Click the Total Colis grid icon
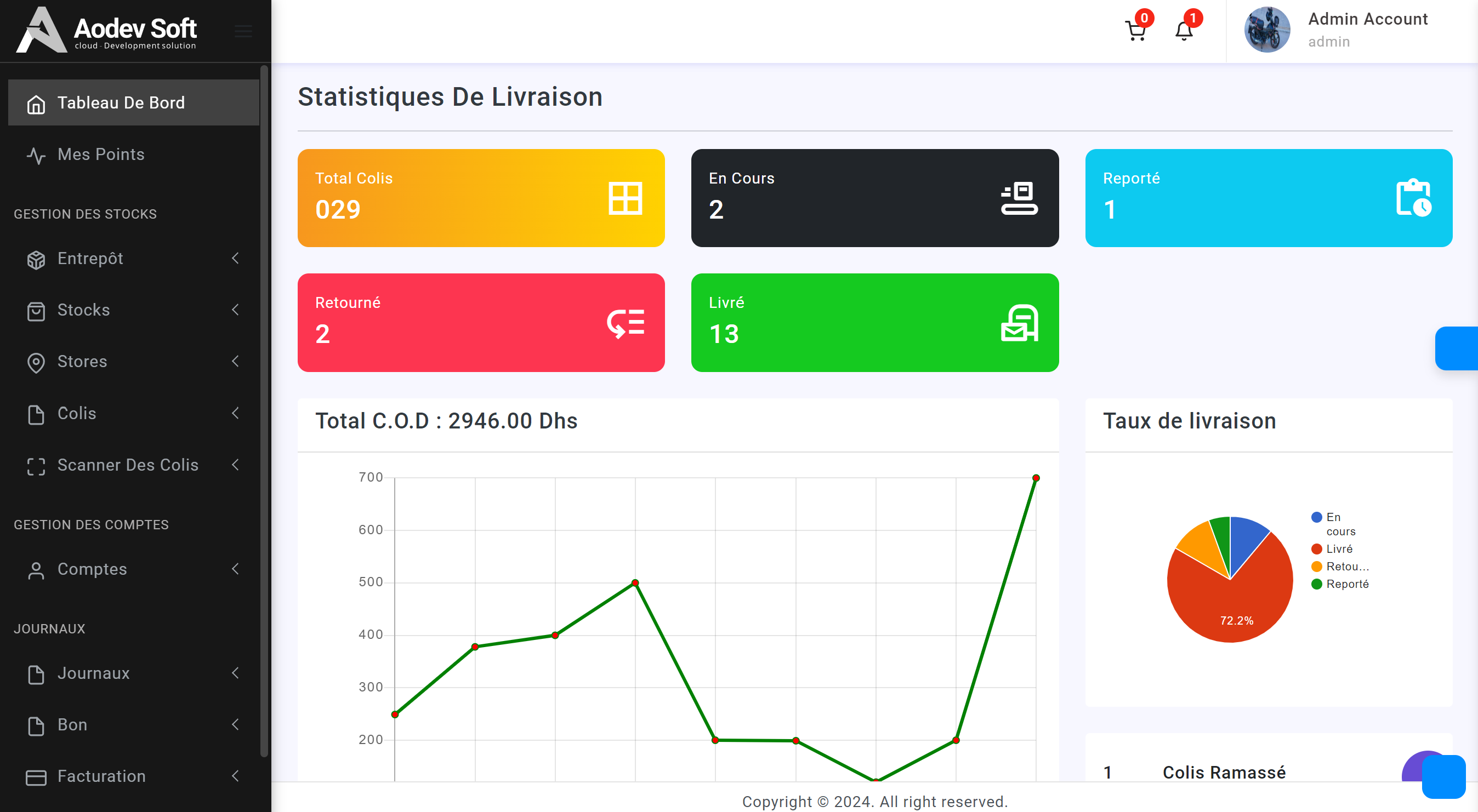The height and width of the screenshot is (812, 1478). pos(625,198)
